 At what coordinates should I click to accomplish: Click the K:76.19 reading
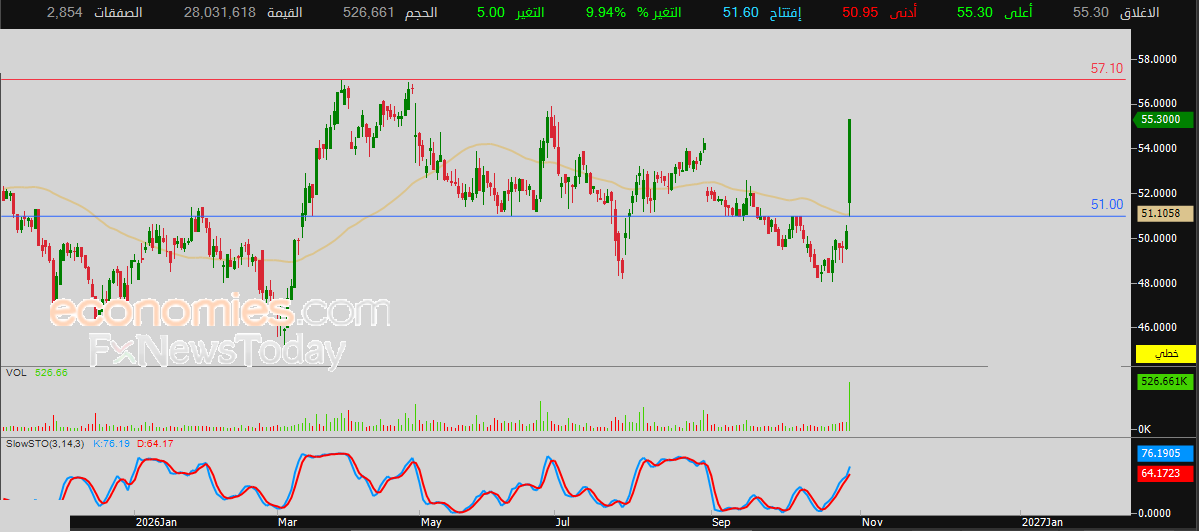click(111, 443)
